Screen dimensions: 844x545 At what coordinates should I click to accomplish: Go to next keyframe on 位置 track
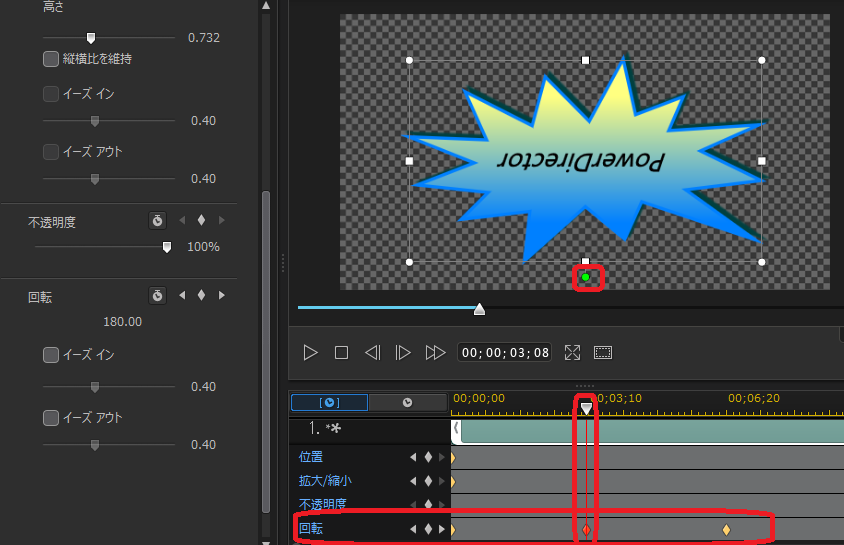(x=442, y=457)
